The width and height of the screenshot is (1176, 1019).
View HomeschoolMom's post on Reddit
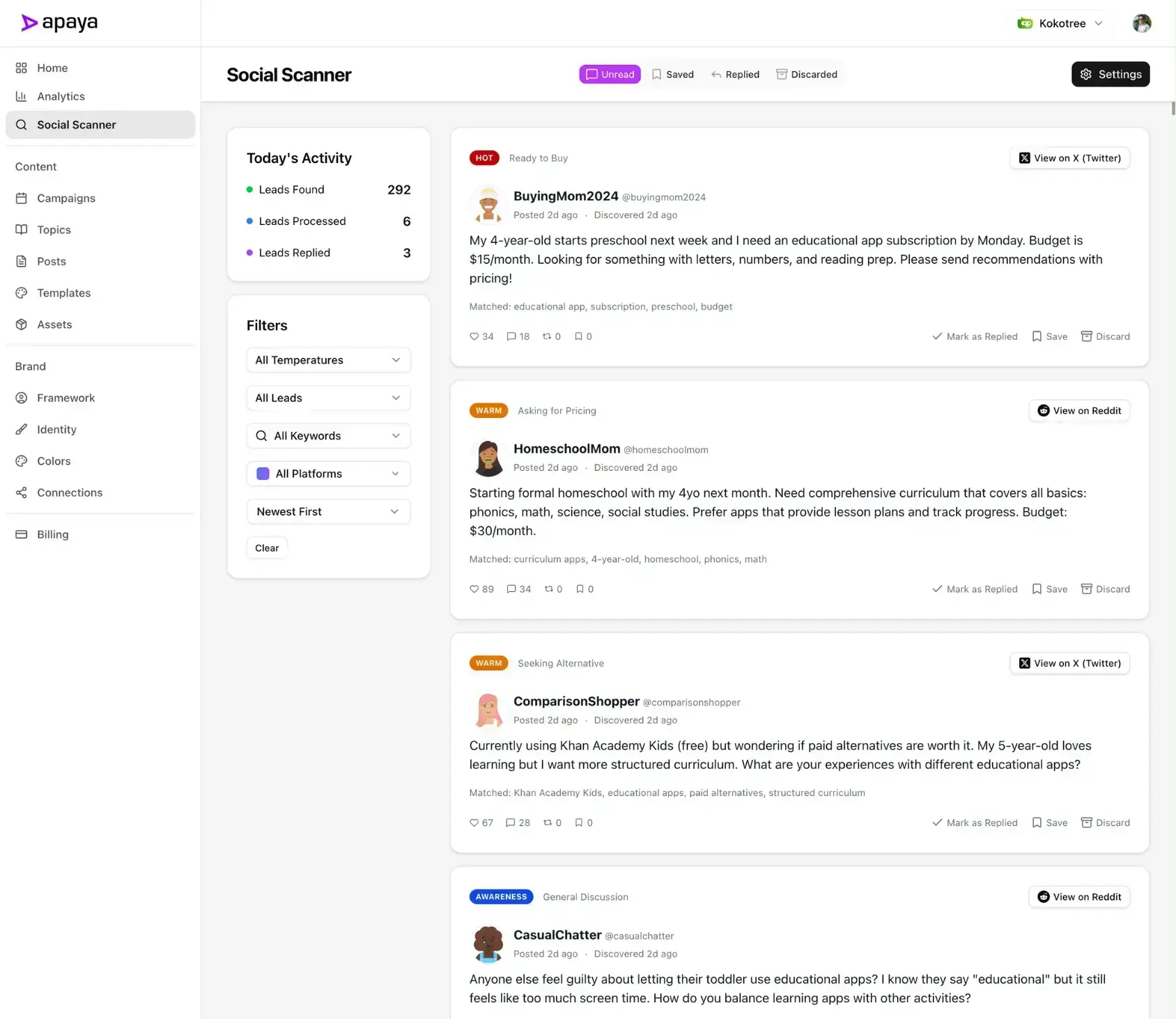click(x=1078, y=410)
